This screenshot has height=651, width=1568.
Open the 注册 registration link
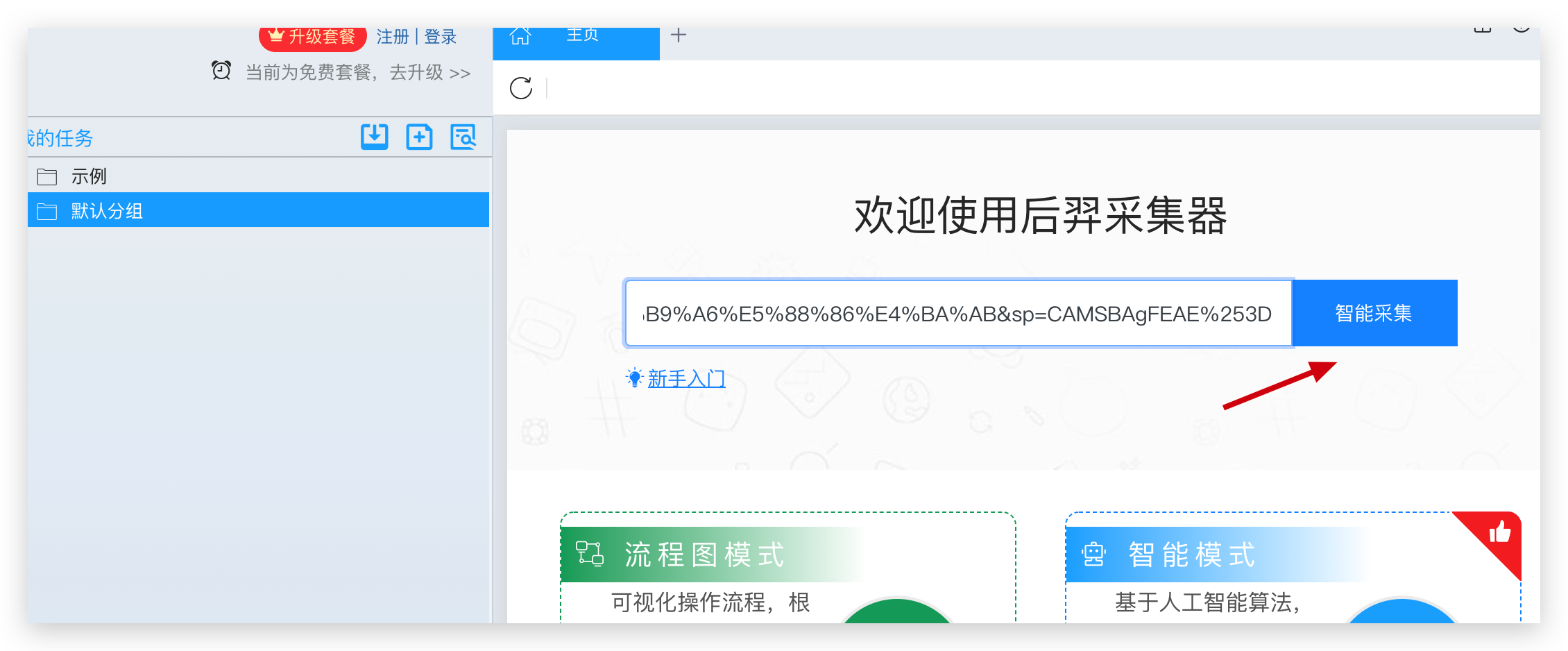coord(393,37)
